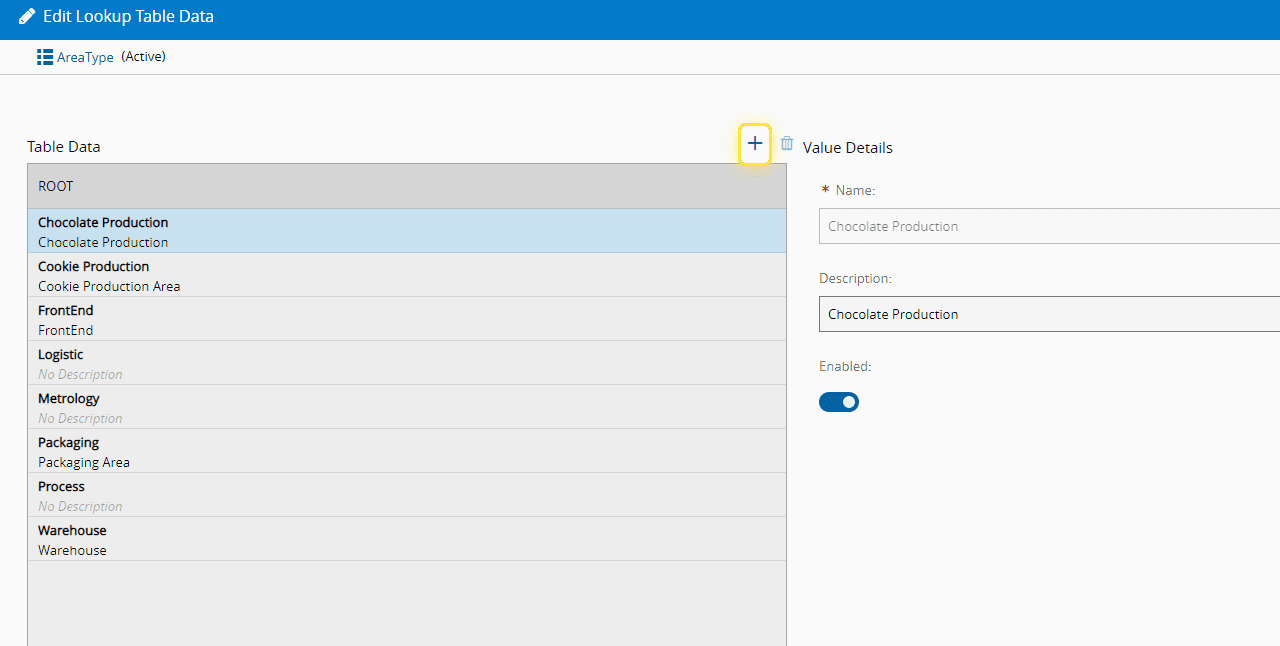Choose the Process table value

(62, 495)
